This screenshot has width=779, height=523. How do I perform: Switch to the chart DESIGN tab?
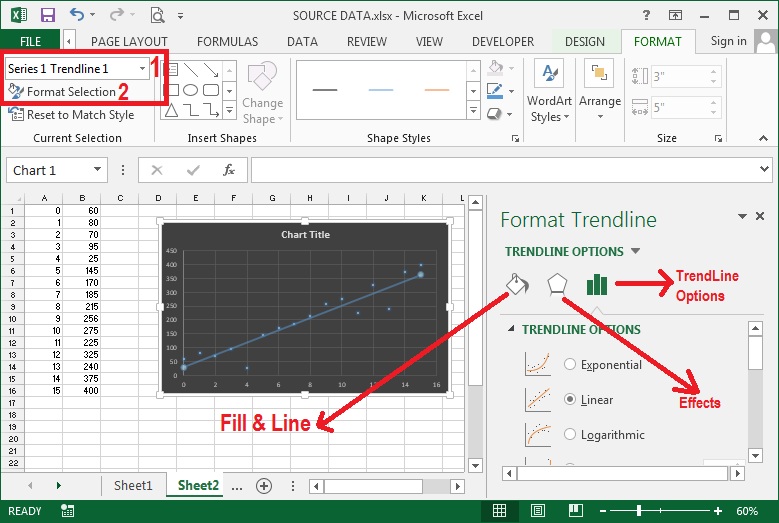pos(585,42)
